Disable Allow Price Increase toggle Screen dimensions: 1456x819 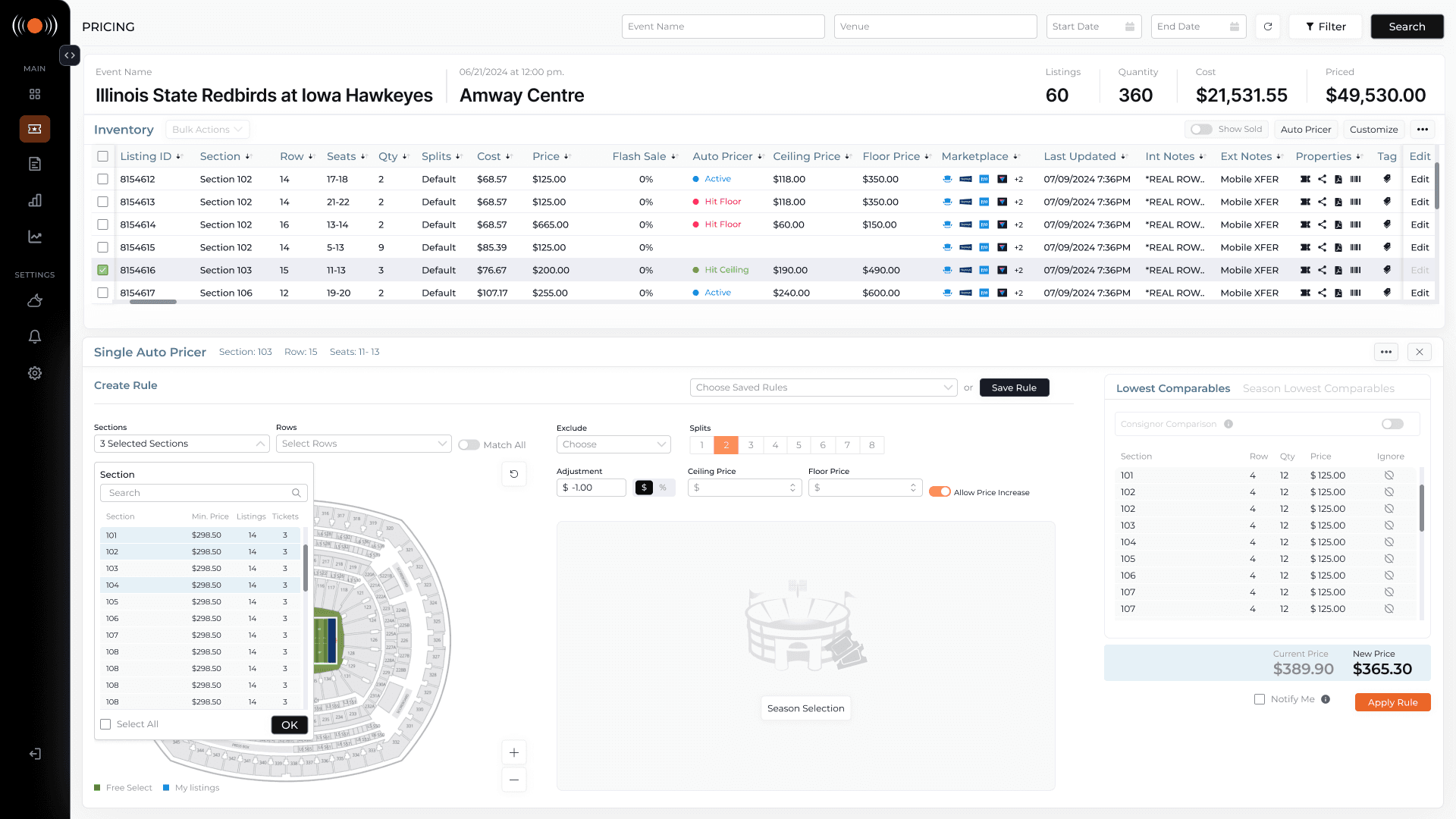click(940, 492)
